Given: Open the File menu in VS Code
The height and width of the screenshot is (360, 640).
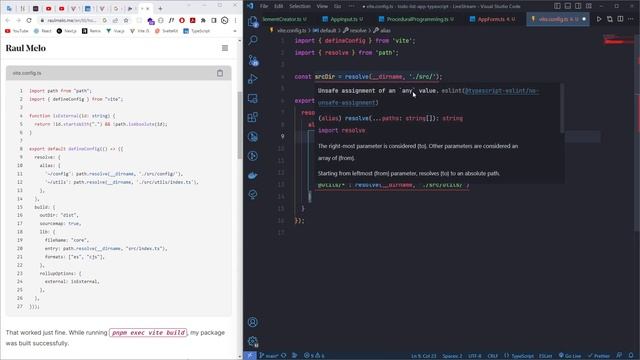Looking at the screenshot, I should 264,6.
